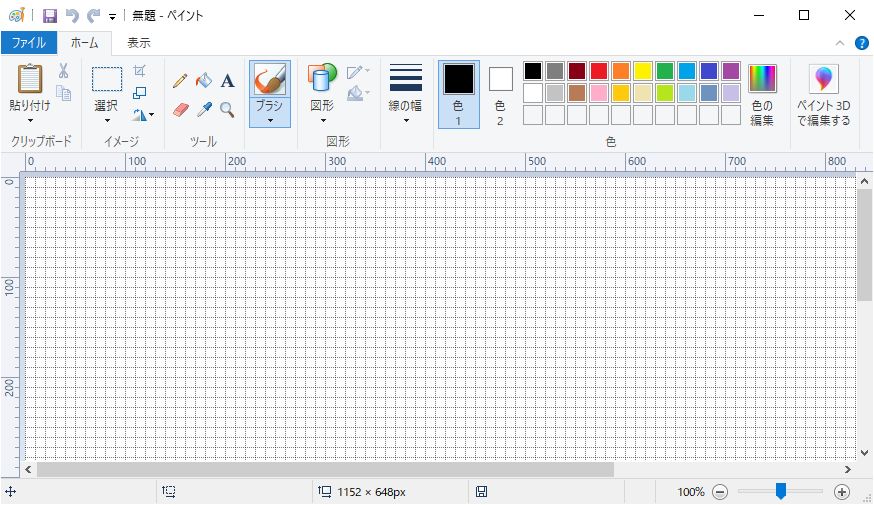This screenshot has width=874, height=505.
Task: Select the Magnifier tool
Action: pos(227,109)
